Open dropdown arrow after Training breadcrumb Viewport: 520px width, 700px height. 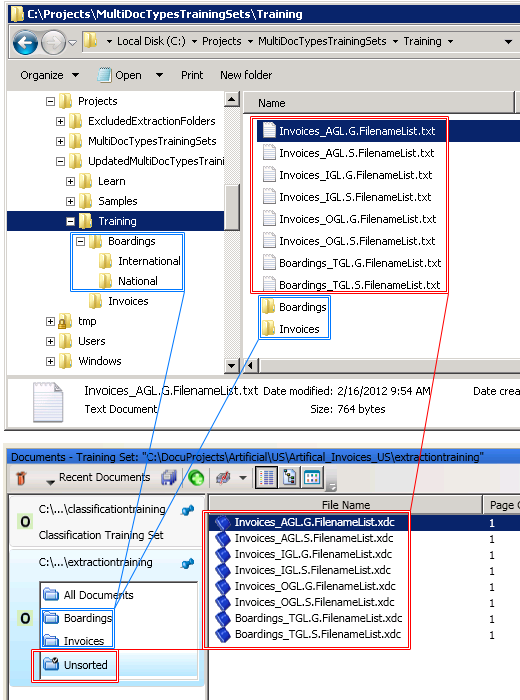[x=450, y=42]
